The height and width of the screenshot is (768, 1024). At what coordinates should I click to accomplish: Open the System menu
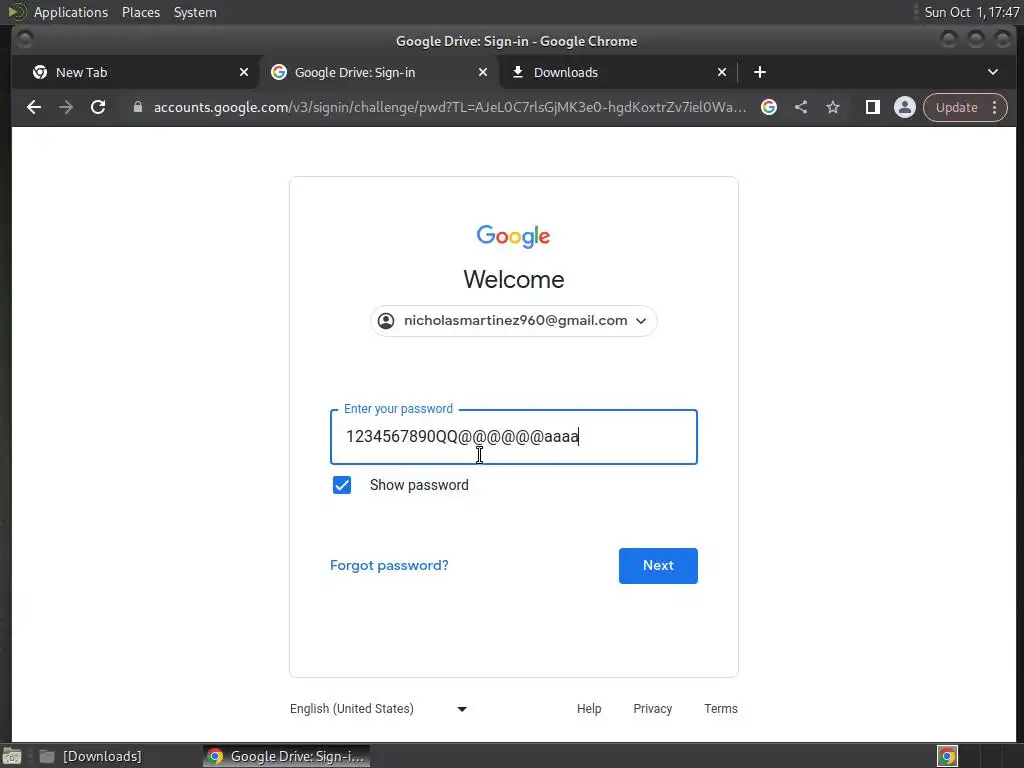point(195,12)
